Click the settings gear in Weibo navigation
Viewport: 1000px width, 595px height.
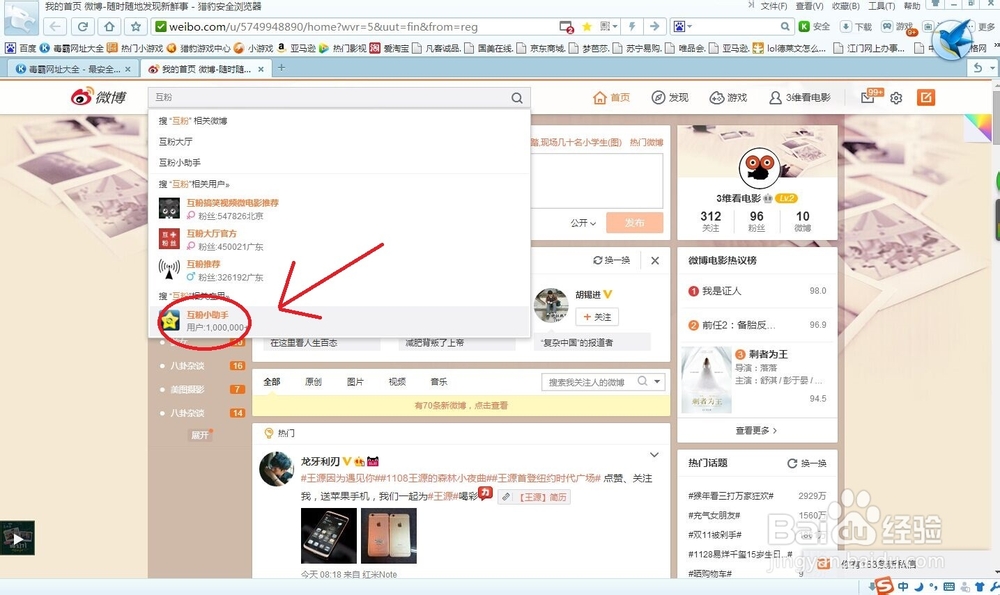coord(895,98)
